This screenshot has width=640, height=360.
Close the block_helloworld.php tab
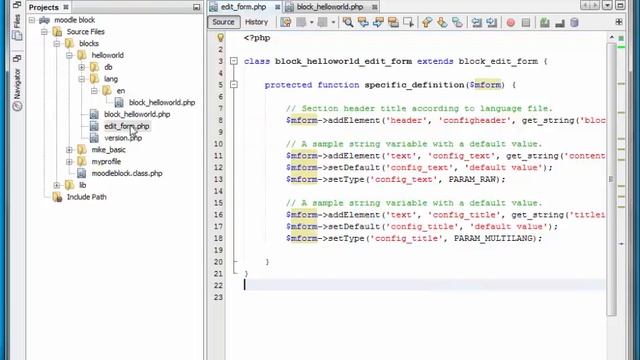click(x=375, y=7)
